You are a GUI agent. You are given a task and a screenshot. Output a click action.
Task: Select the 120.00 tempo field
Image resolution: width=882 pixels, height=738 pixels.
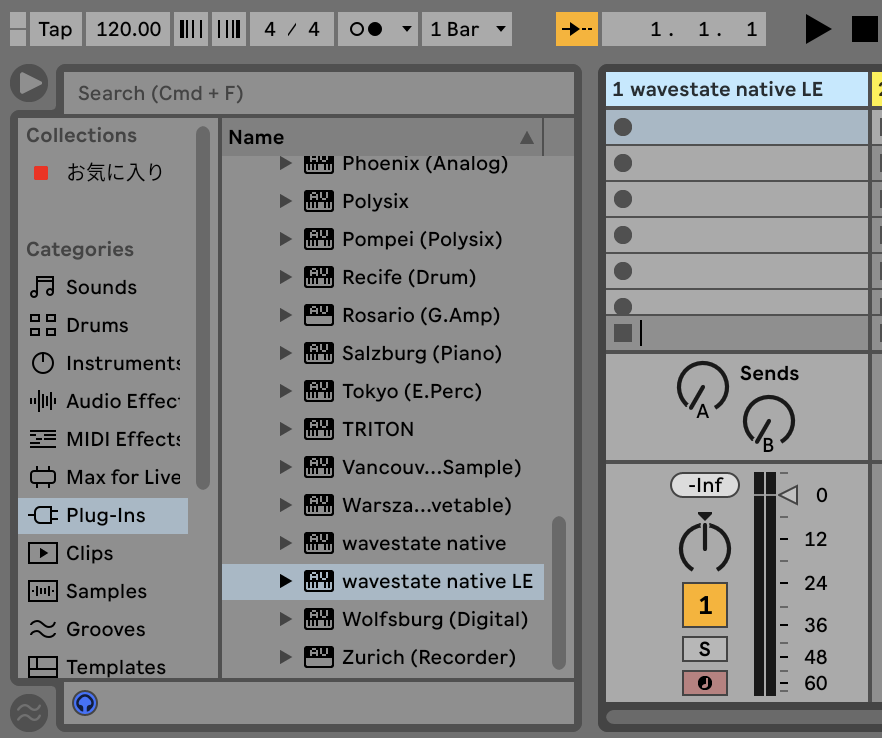(128, 29)
